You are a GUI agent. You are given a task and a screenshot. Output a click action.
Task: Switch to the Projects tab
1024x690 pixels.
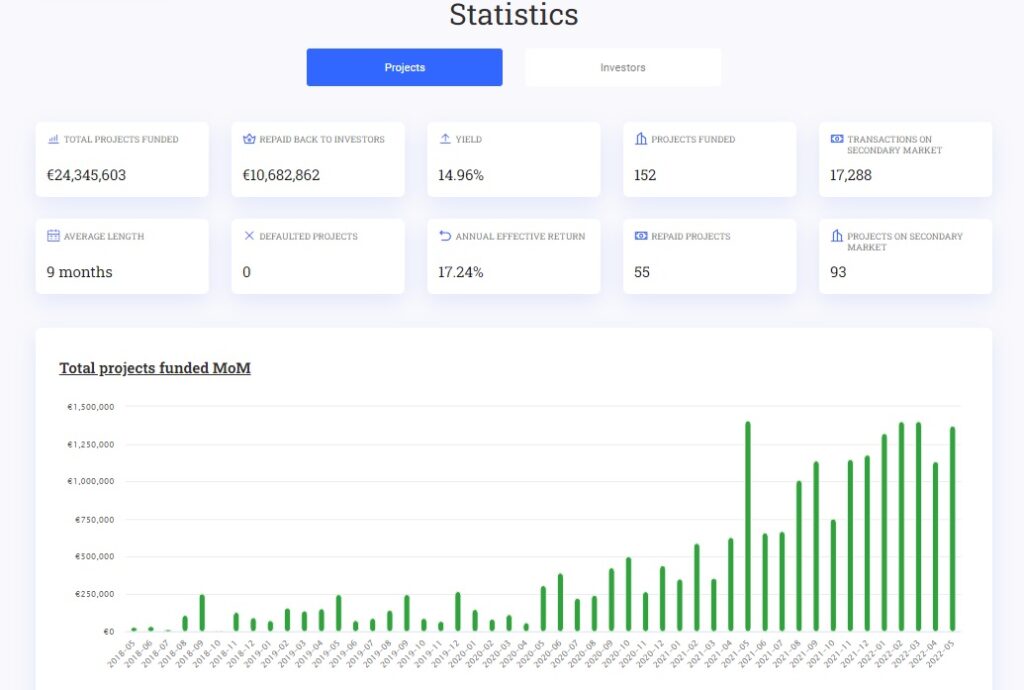point(404,67)
